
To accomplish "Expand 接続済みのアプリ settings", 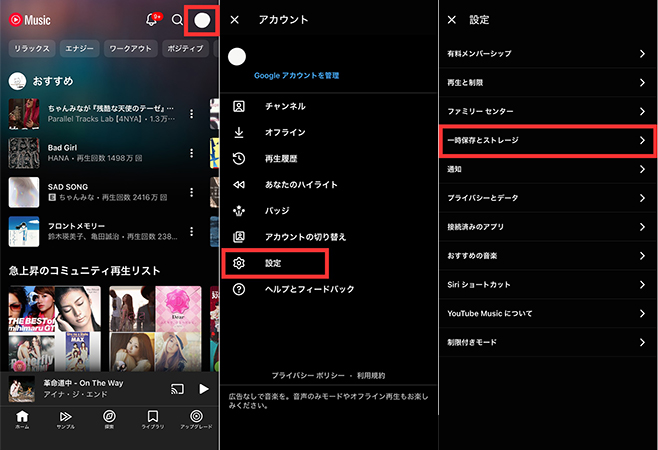I will point(548,227).
